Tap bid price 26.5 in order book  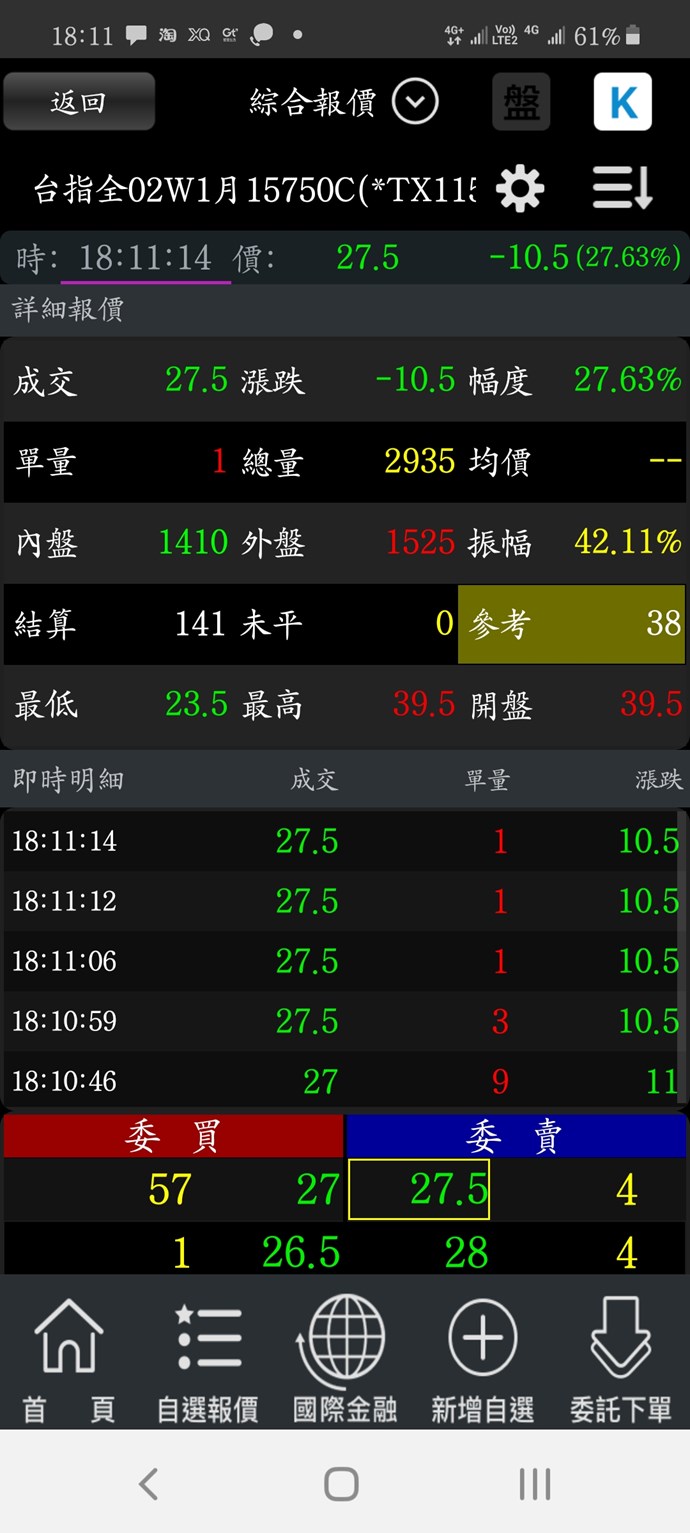pyautogui.click(x=301, y=1252)
